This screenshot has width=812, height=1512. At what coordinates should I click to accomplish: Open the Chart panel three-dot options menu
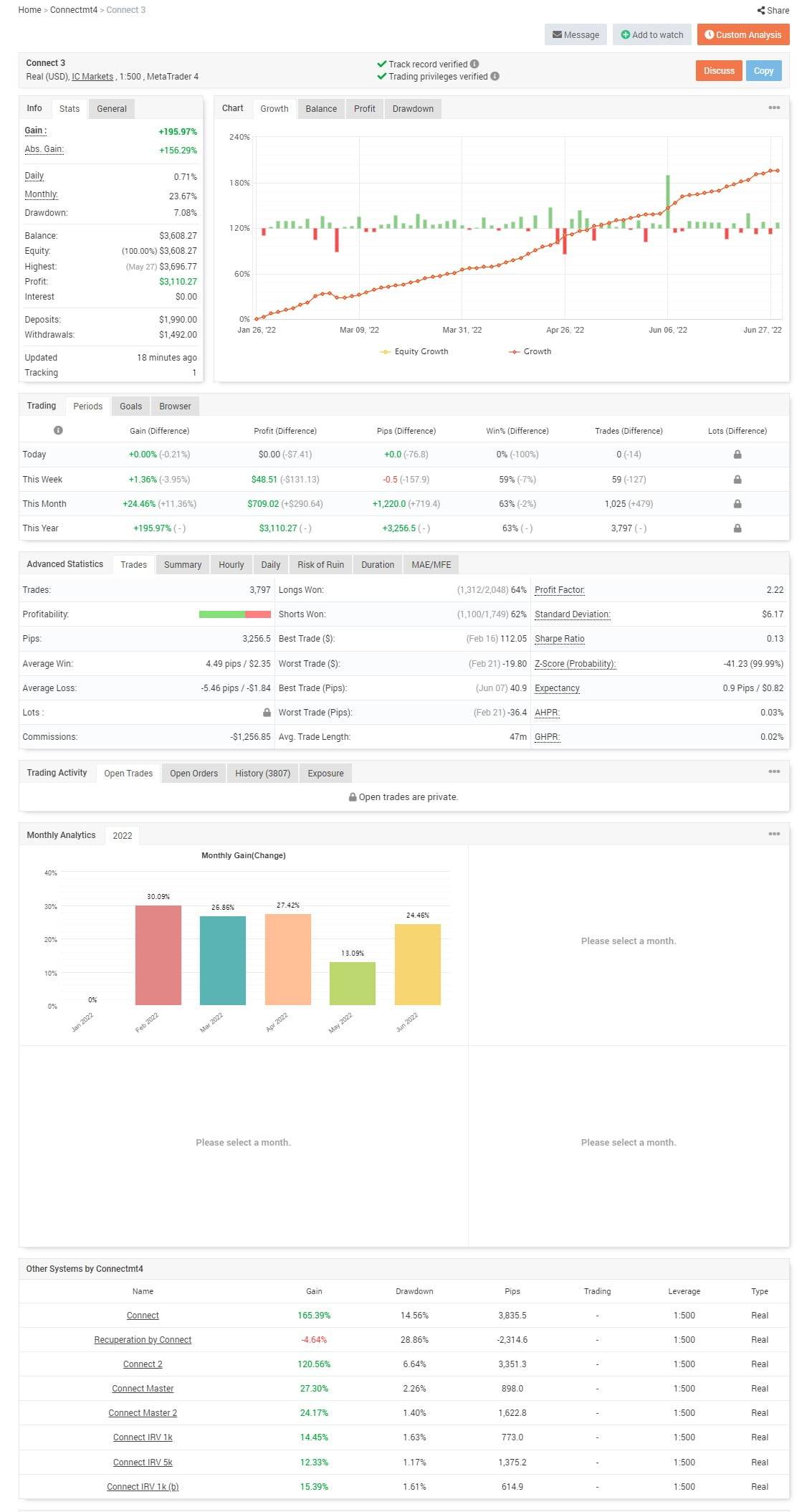point(774,108)
